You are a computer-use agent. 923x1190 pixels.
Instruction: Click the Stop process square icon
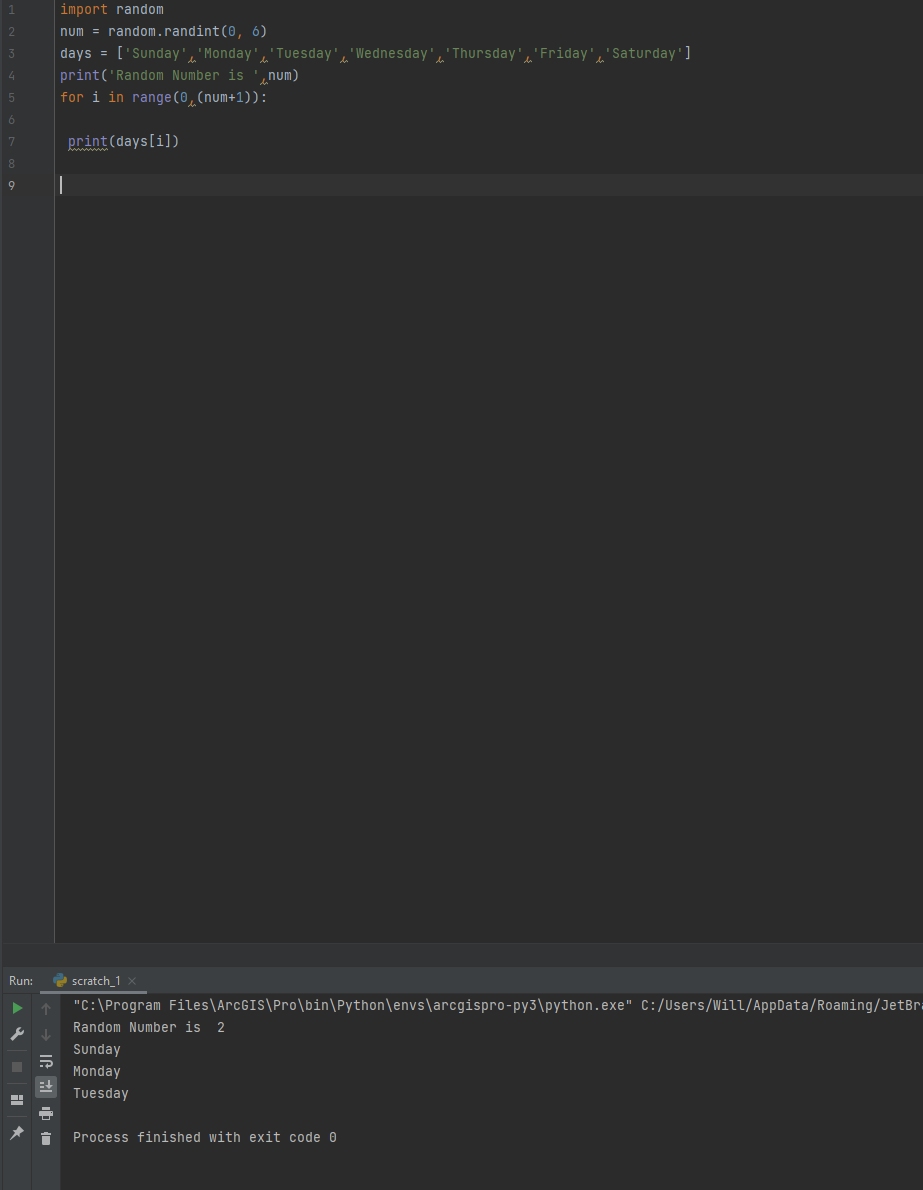[16, 1066]
